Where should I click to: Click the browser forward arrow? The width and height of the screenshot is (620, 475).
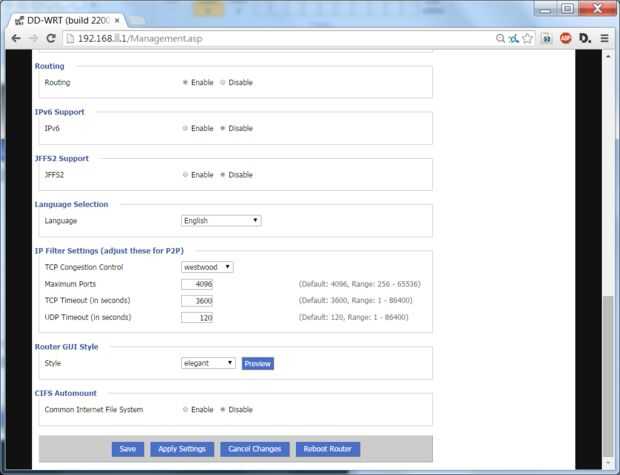(x=34, y=38)
